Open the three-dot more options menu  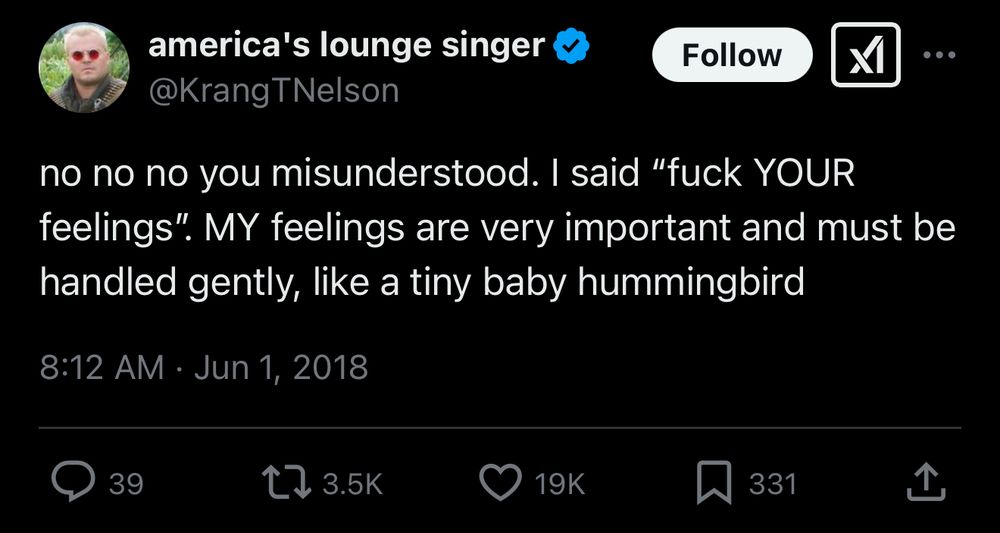click(x=940, y=54)
